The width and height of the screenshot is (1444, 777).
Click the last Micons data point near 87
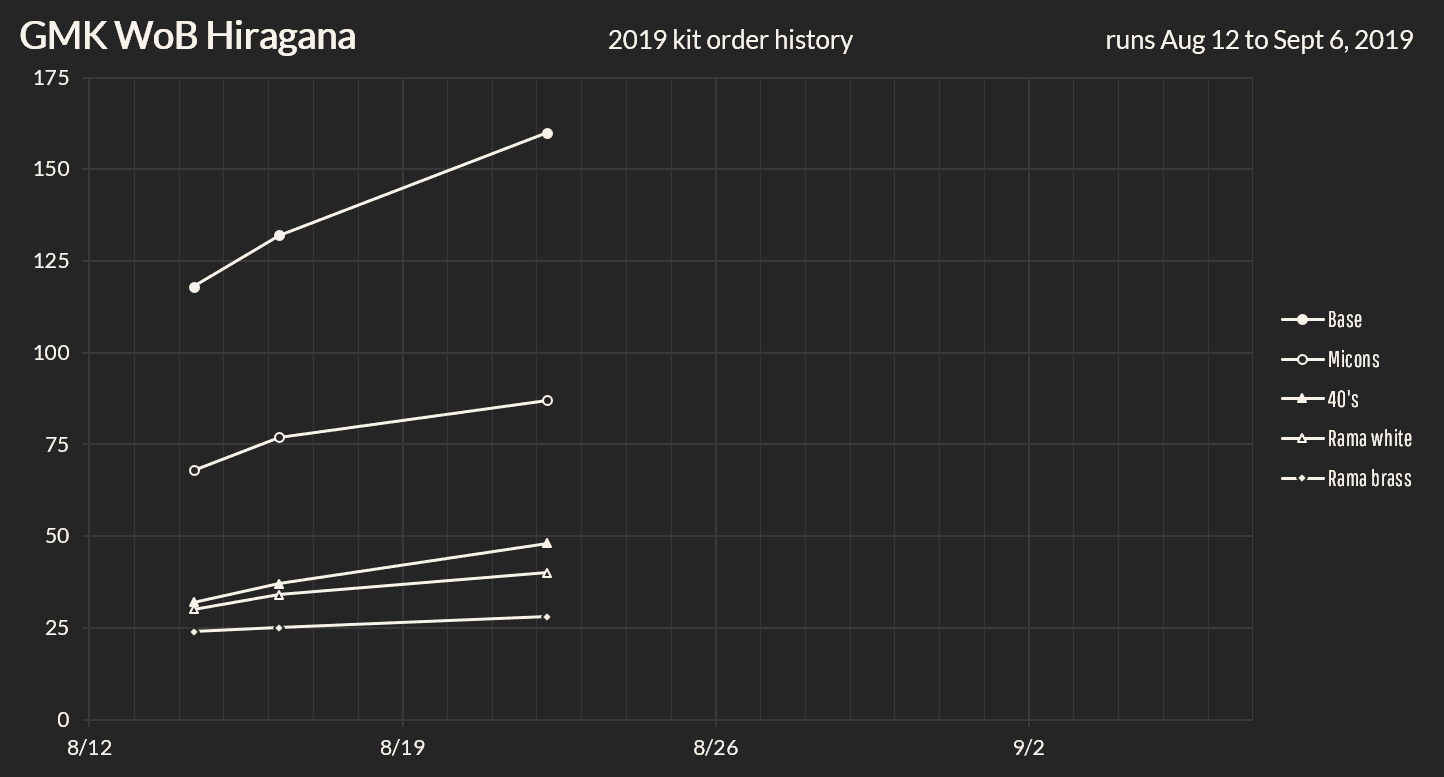point(547,401)
